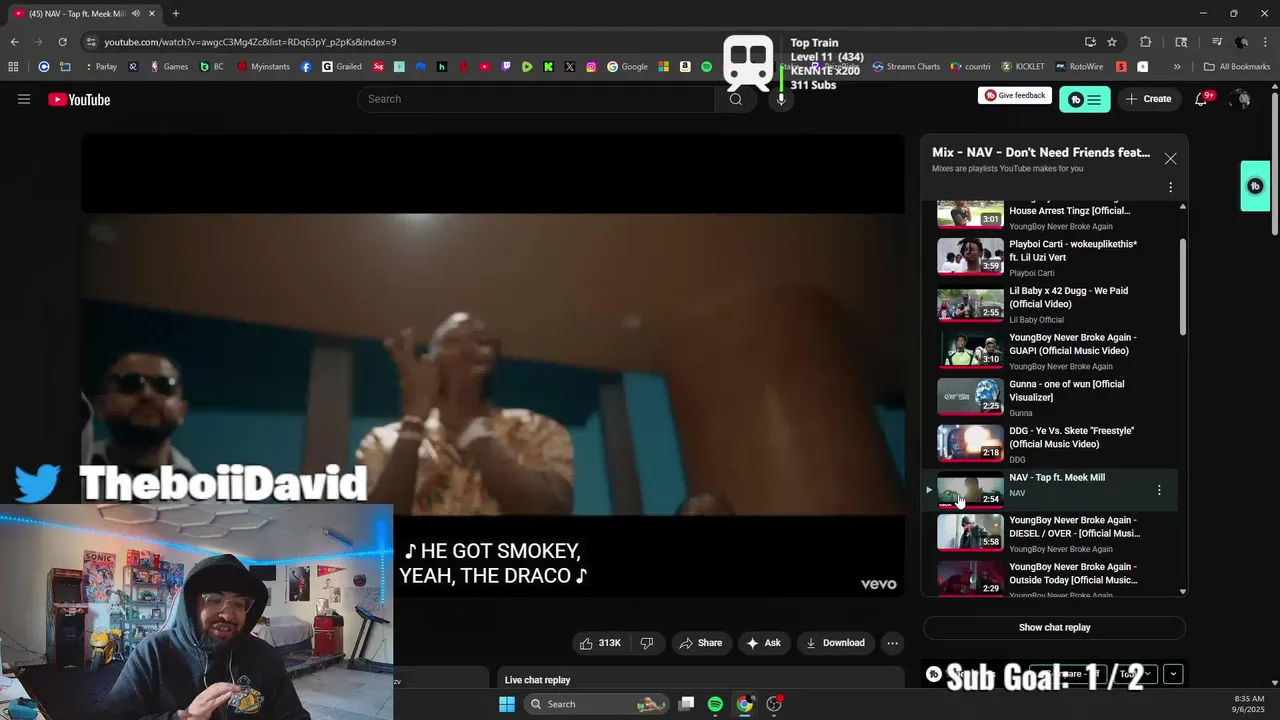Mute the NAV - Tap tab audio

136,13
